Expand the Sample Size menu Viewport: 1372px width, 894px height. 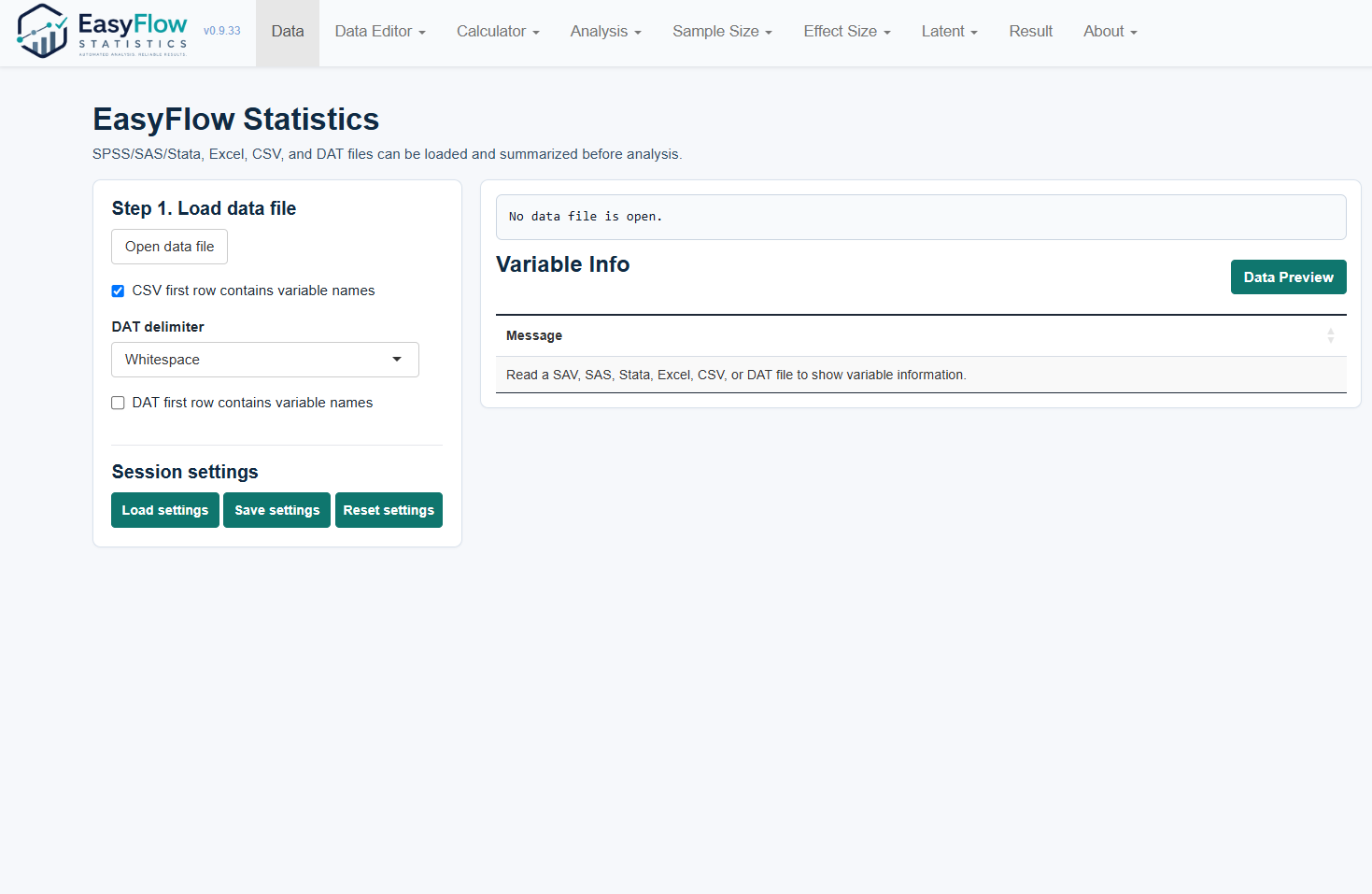[722, 32]
